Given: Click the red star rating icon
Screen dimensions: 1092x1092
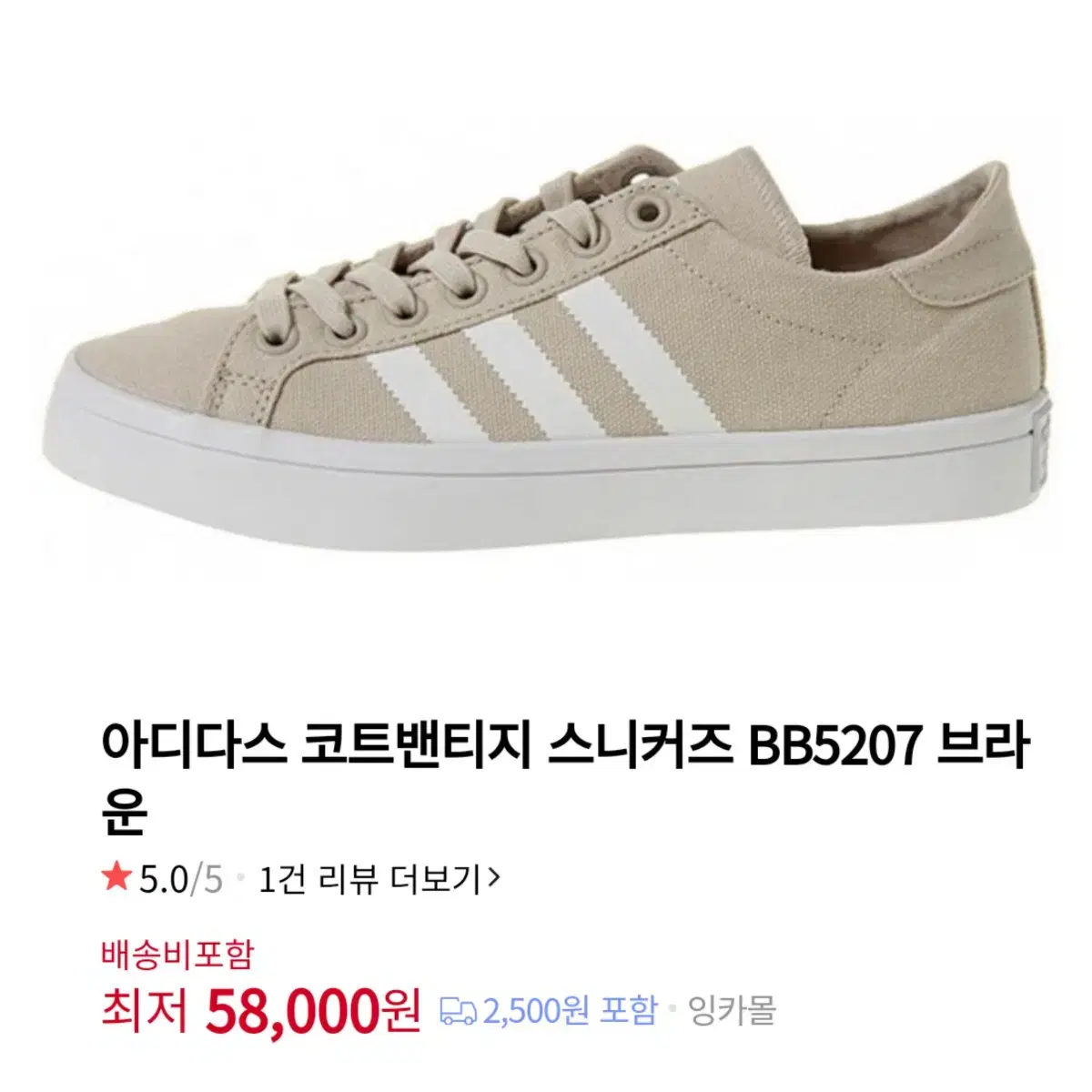Looking at the screenshot, I should click(116, 878).
